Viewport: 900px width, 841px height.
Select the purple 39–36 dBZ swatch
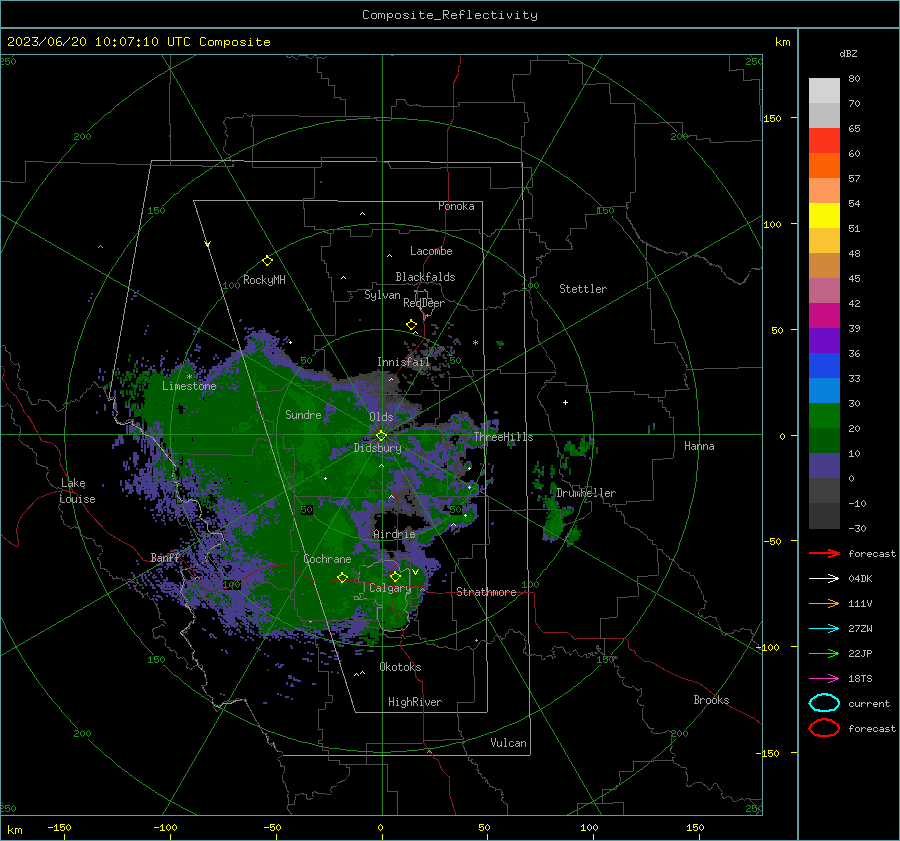point(824,341)
